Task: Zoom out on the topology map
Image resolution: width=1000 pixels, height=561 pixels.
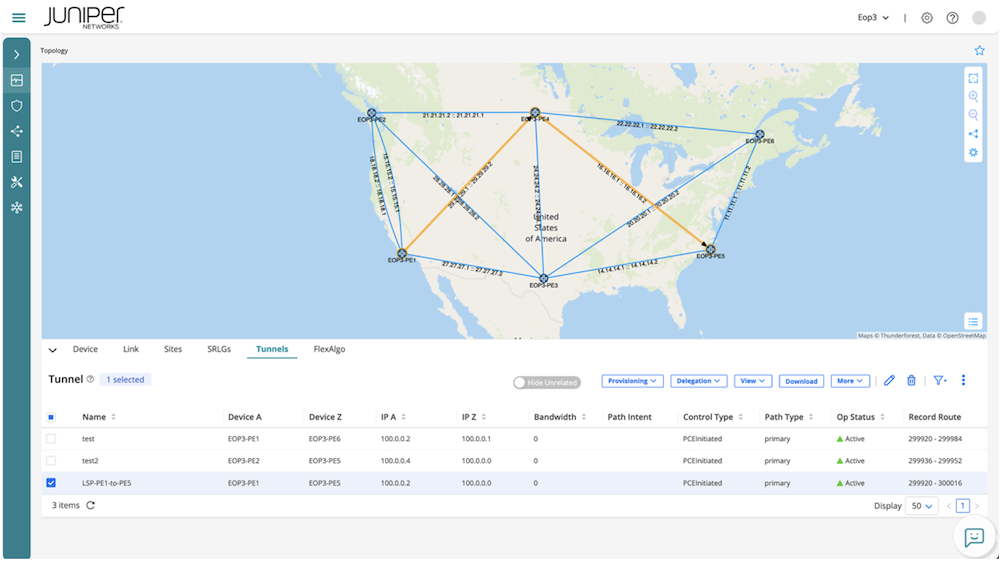Action: click(x=973, y=115)
